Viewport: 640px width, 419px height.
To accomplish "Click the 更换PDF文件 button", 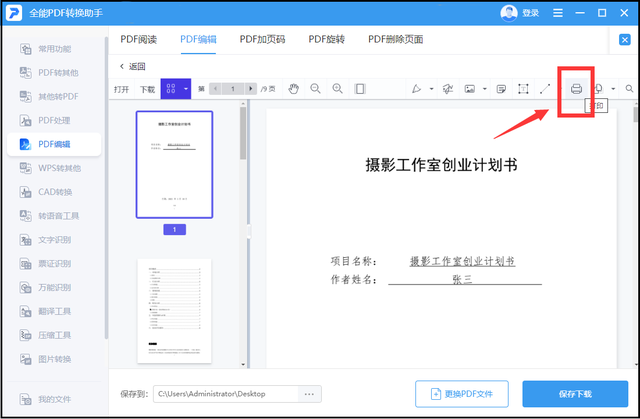I will [462, 394].
